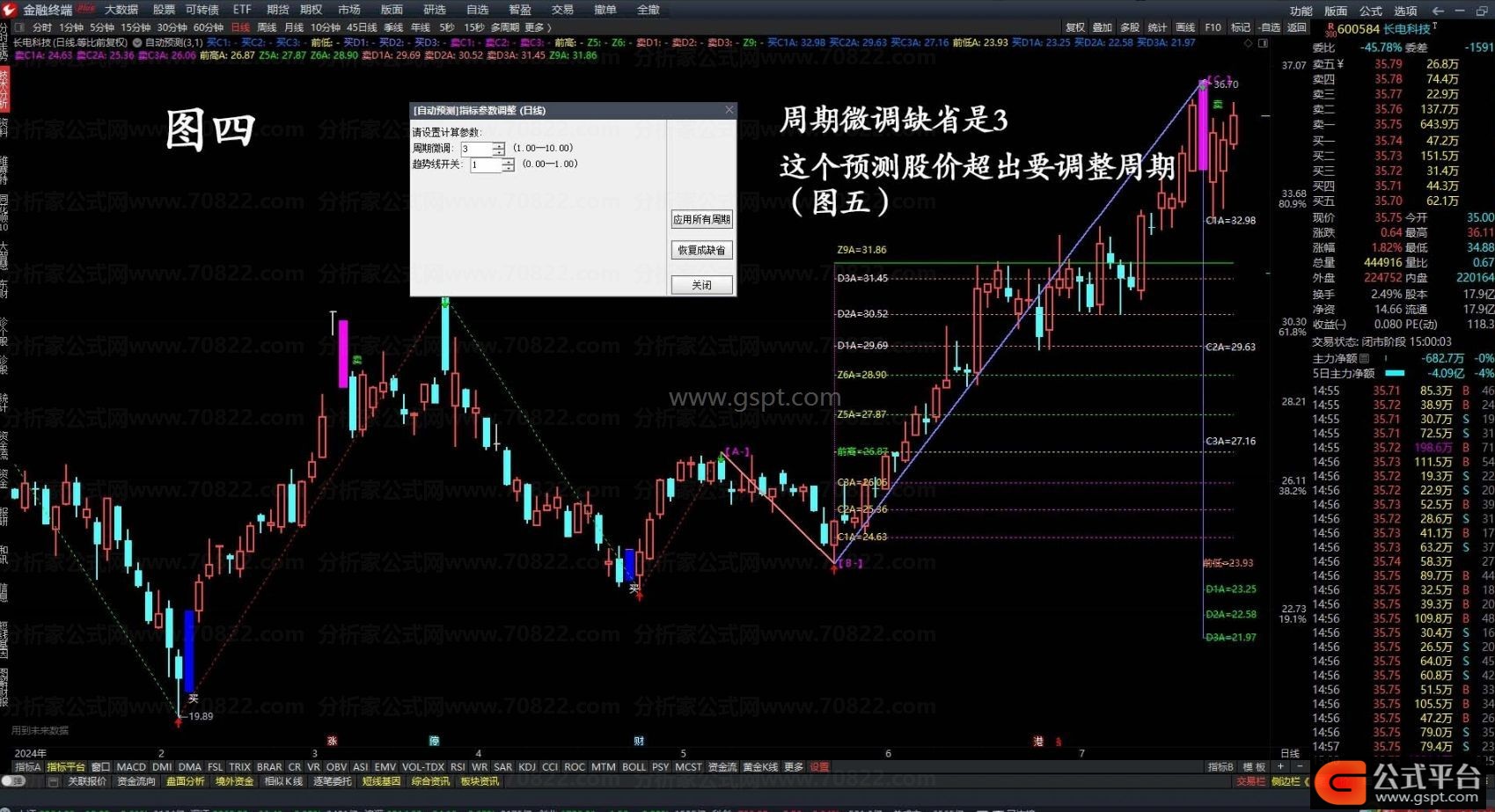The width and height of the screenshot is (1495, 812).
Task: Expand the 更多 periods list
Action: tap(537, 27)
